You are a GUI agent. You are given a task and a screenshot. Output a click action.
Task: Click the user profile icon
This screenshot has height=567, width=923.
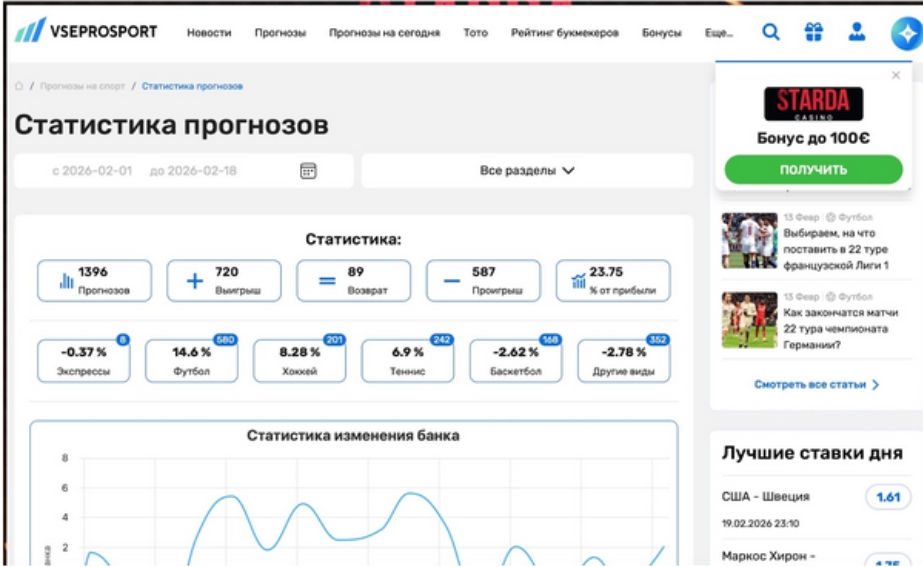click(857, 32)
